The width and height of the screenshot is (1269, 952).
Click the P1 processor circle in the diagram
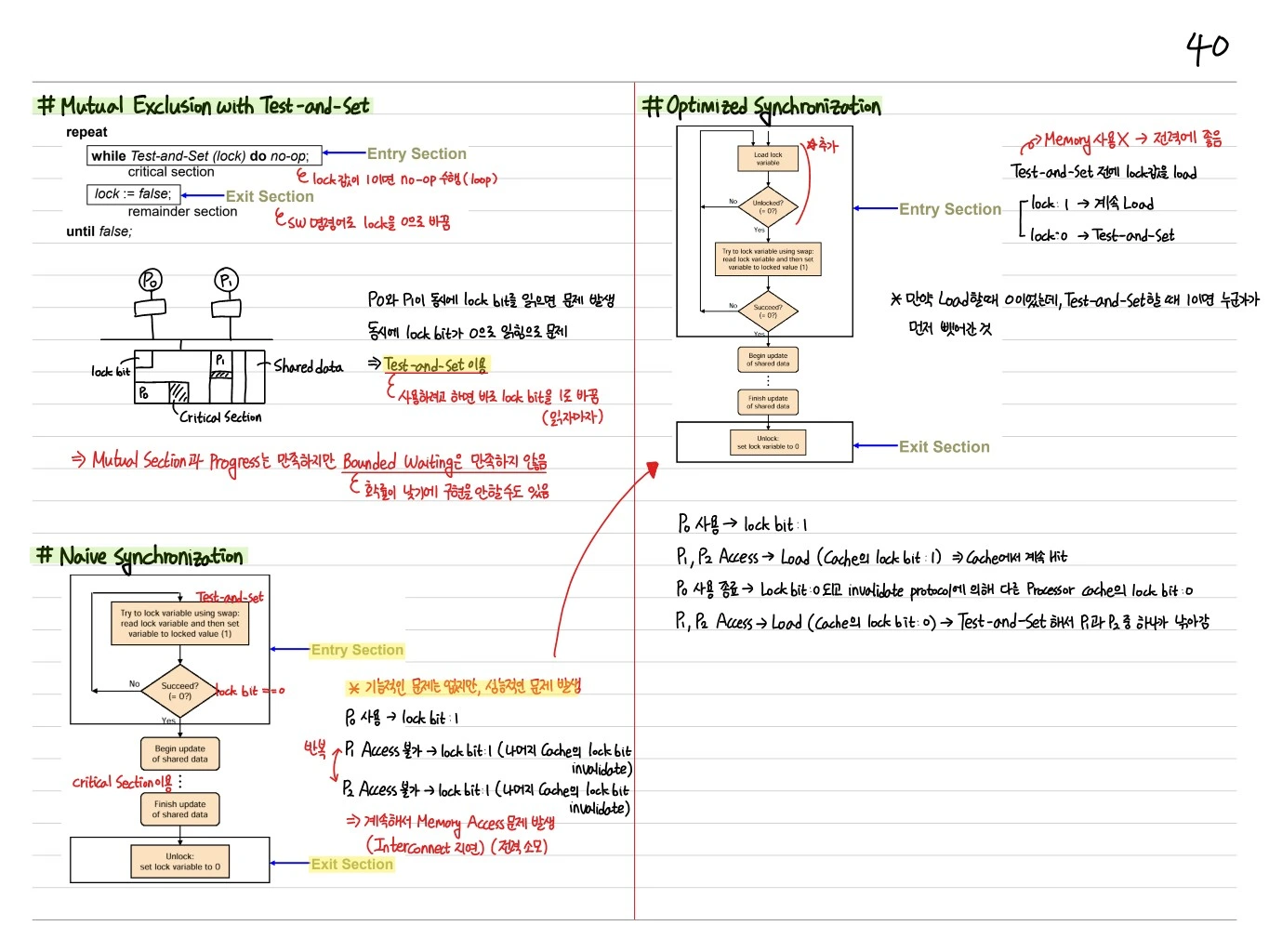(226, 280)
